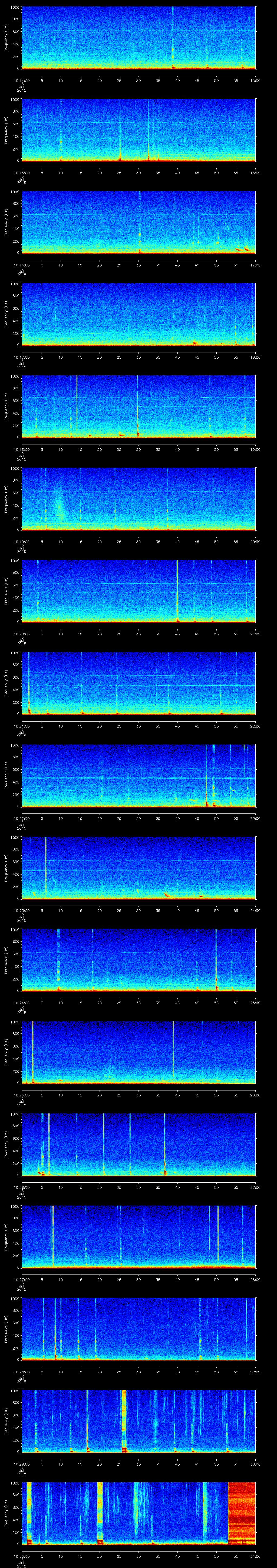Select the spectrogram plot starting at 10:27:00
Screen dimensions: 277x1568
[138, 1237]
